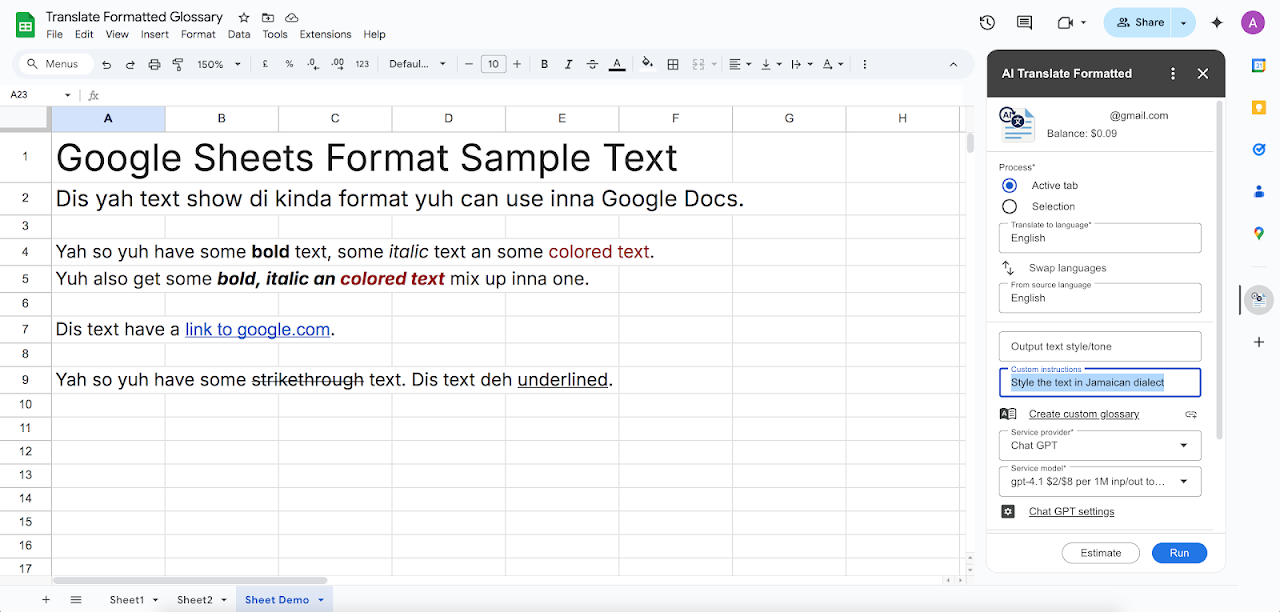
Task: Open Contacts in side panel
Action: tap(1259, 191)
